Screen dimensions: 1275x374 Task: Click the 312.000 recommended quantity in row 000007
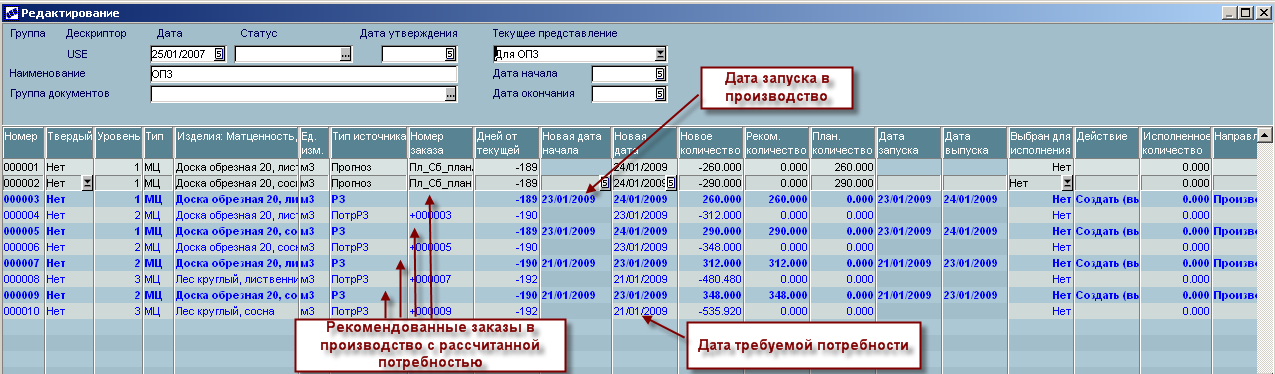[776, 263]
